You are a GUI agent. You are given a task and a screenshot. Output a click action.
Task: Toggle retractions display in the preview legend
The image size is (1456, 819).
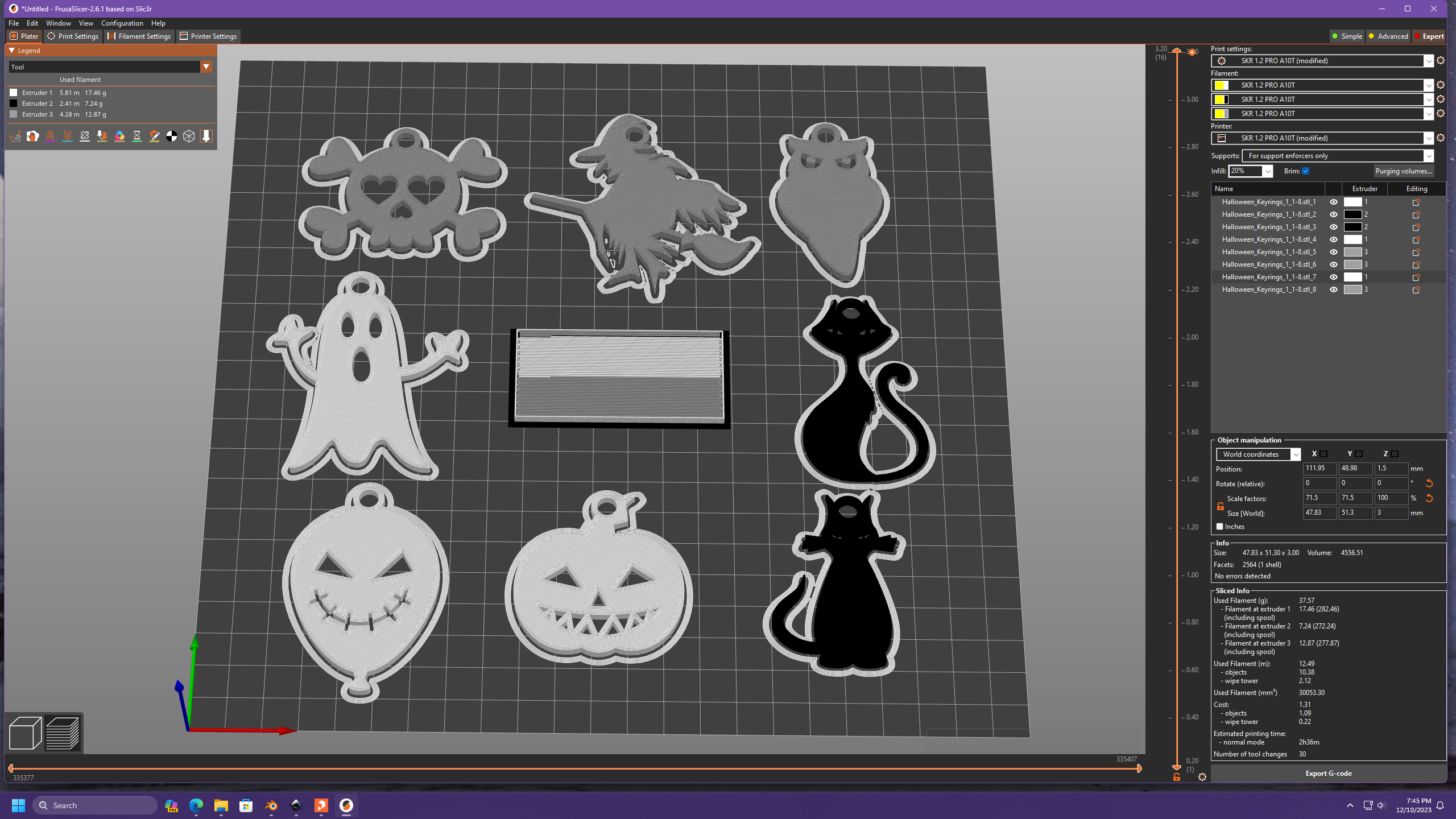50,136
